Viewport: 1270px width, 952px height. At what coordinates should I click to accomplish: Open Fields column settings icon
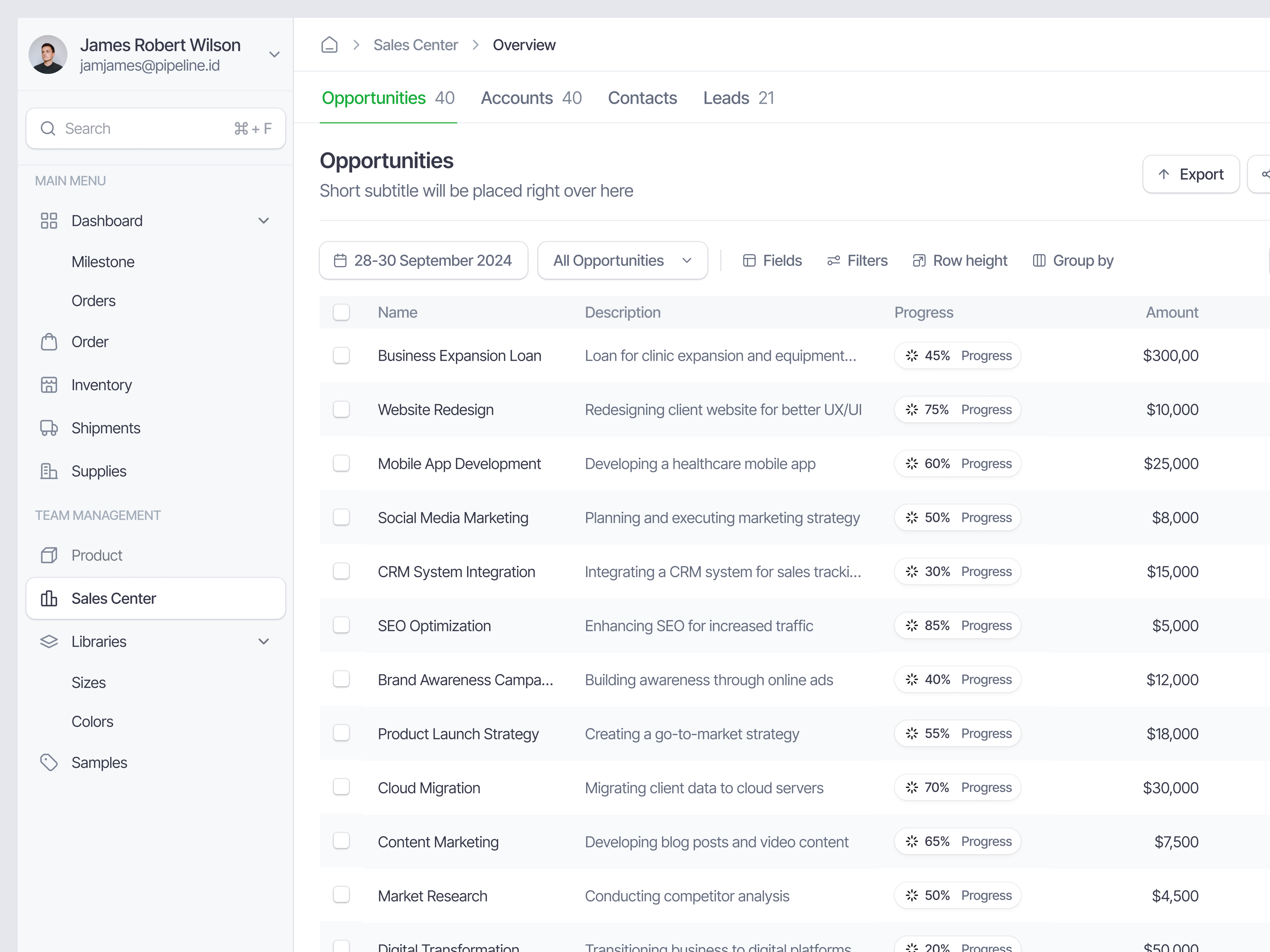pos(749,261)
